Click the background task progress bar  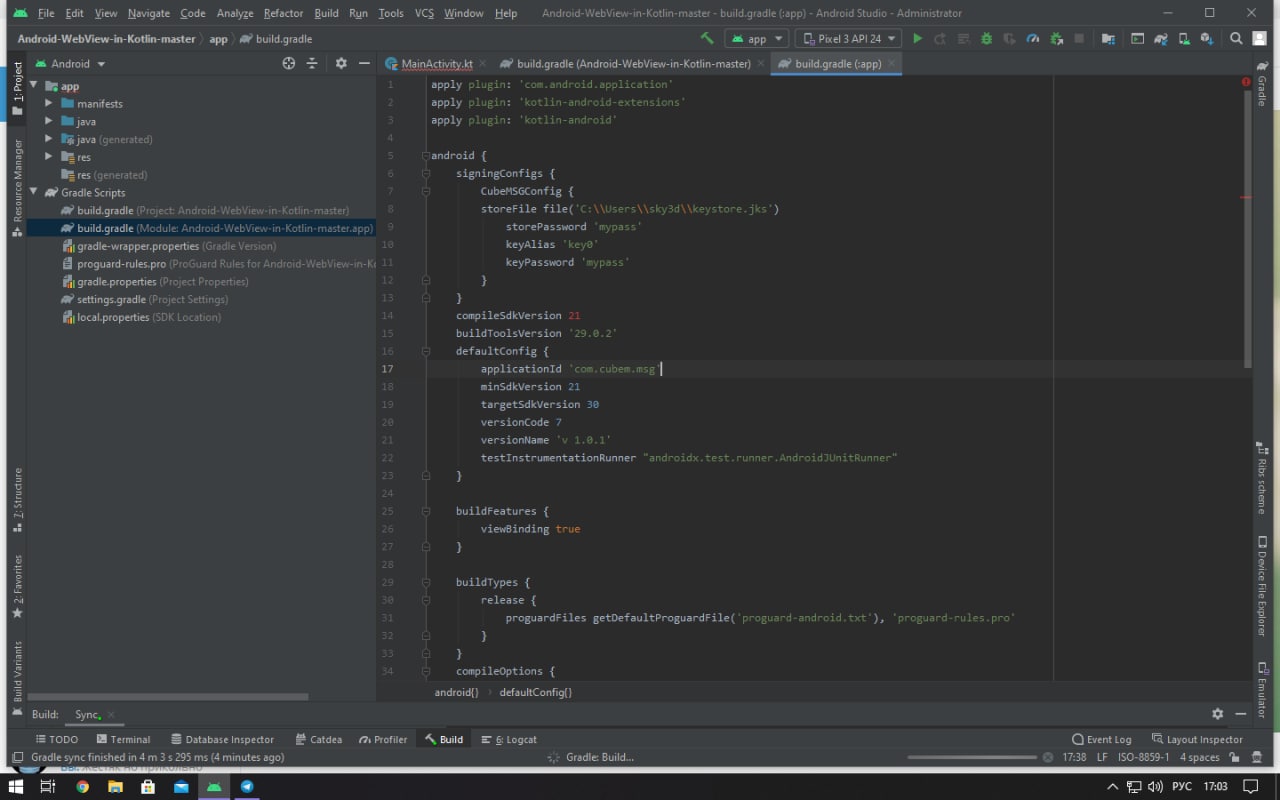(970, 757)
